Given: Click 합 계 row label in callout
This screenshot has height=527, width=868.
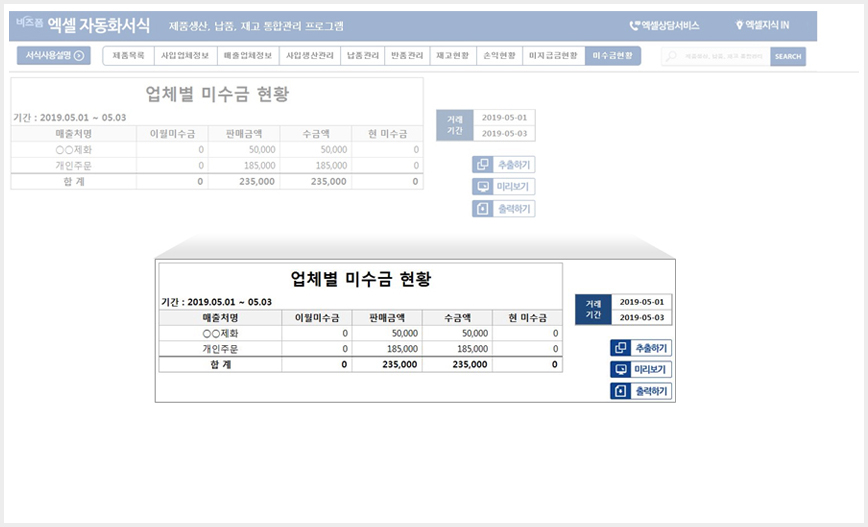Looking at the screenshot, I should [220, 364].
